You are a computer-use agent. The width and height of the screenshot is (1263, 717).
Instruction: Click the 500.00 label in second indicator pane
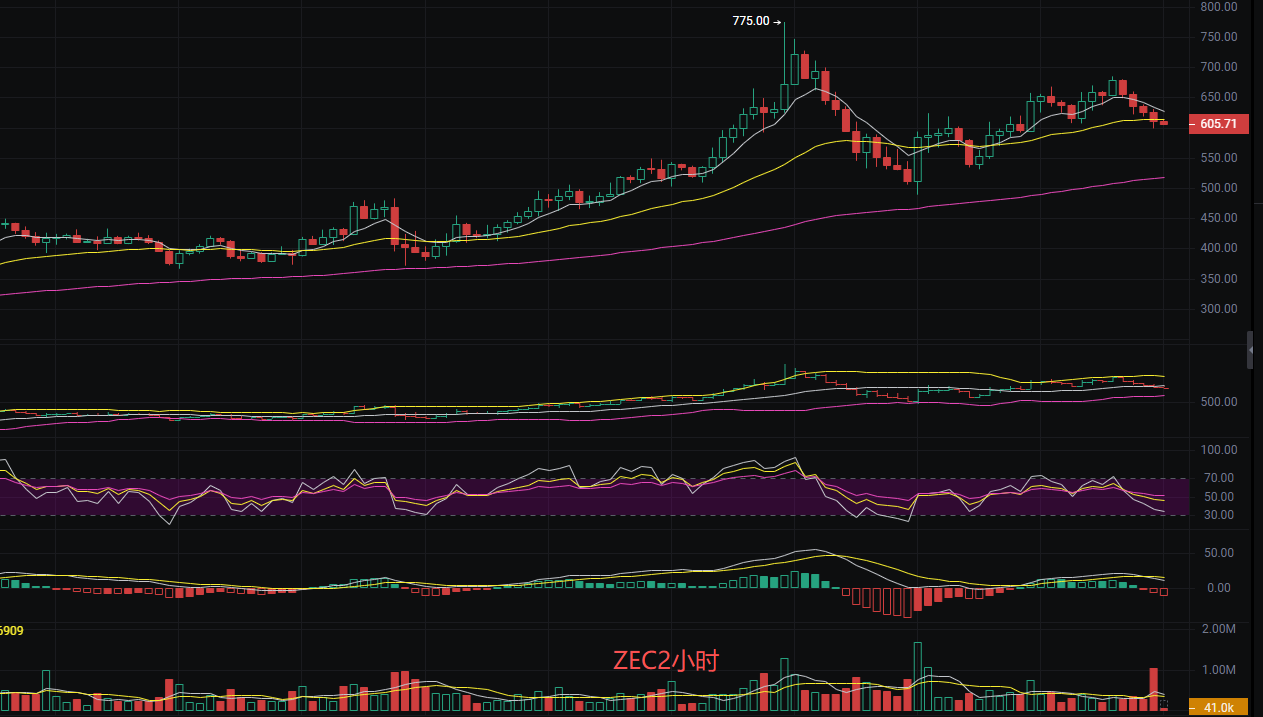[1219, 402]
